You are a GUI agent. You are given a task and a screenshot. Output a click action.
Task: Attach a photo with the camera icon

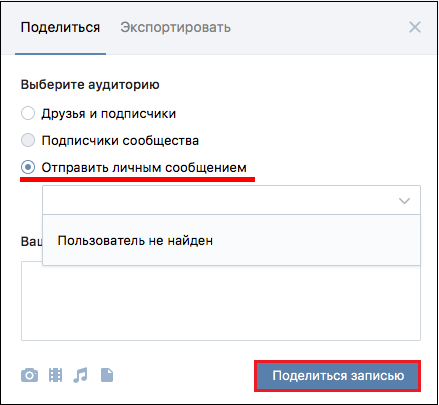click(29, 375)
